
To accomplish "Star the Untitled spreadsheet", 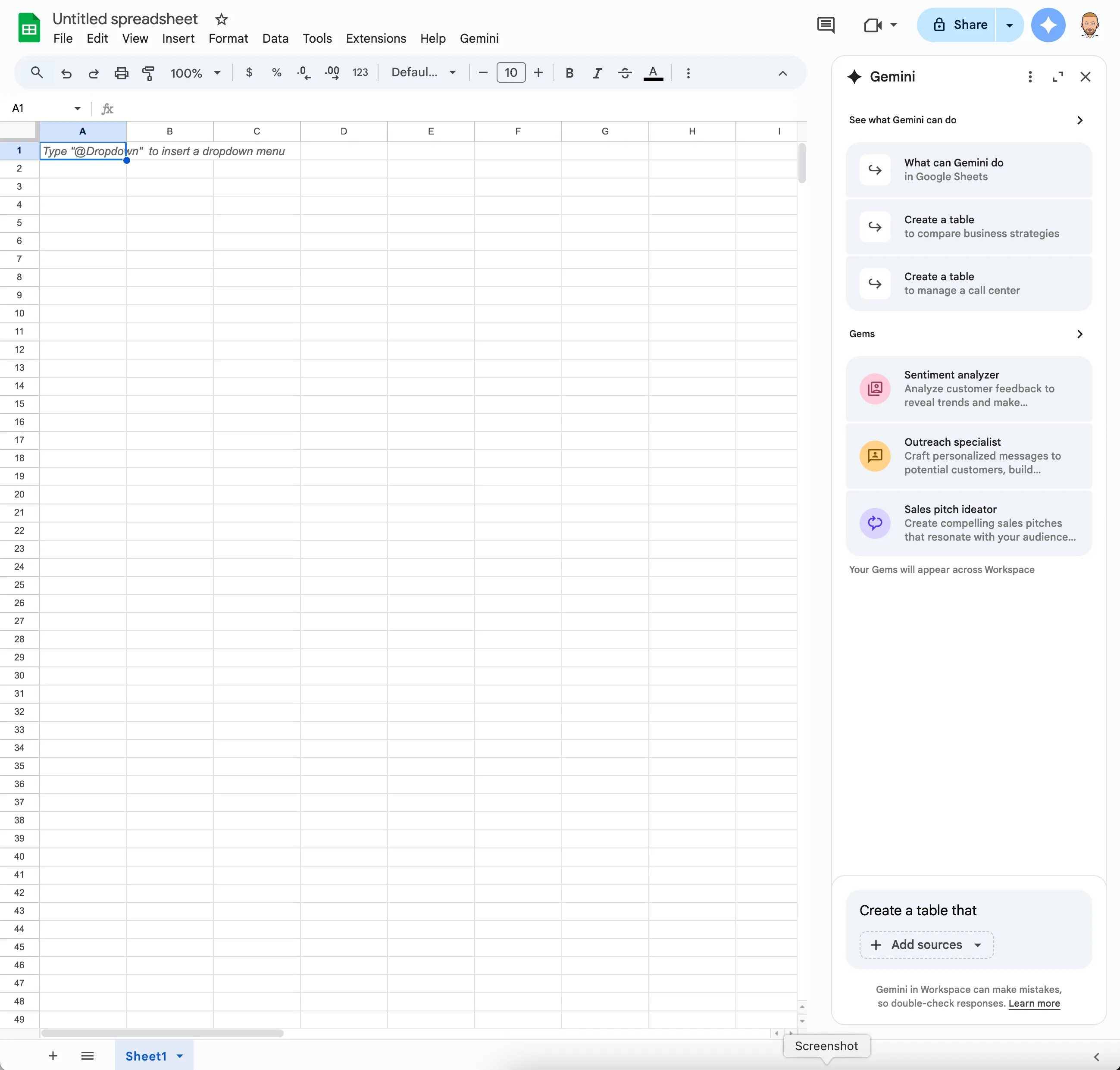I will [x=221, y=18].
